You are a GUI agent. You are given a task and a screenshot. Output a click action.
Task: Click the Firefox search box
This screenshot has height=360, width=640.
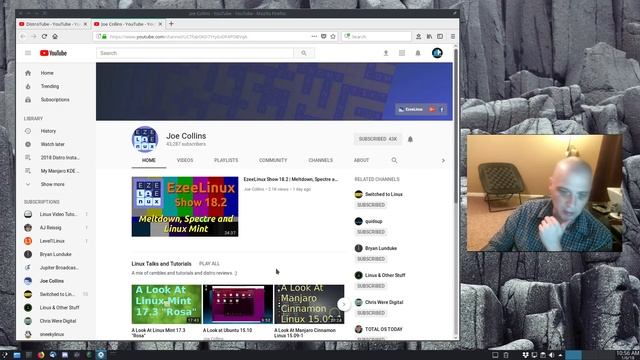click(376, 37)
